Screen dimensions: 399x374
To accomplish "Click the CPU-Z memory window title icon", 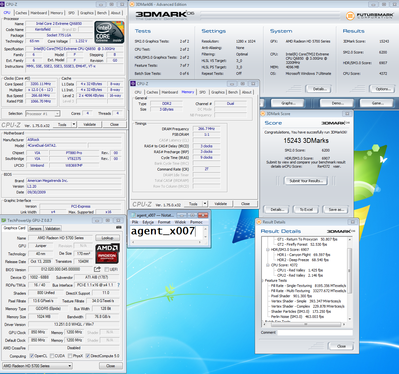I will (x=133, y=83).
